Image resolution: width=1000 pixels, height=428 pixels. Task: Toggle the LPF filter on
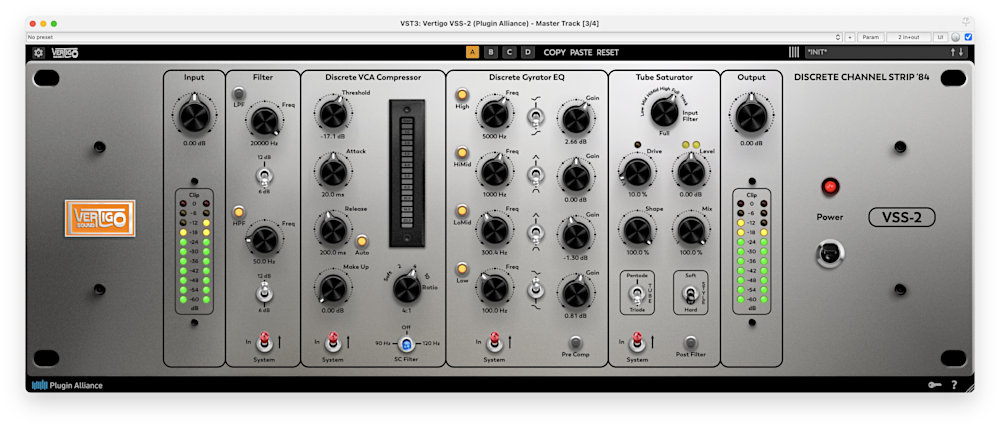click(x=239, y=94)
